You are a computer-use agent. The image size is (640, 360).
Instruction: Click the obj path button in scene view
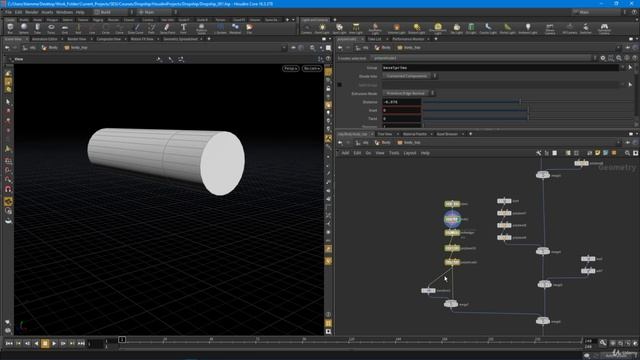point(29,48)
